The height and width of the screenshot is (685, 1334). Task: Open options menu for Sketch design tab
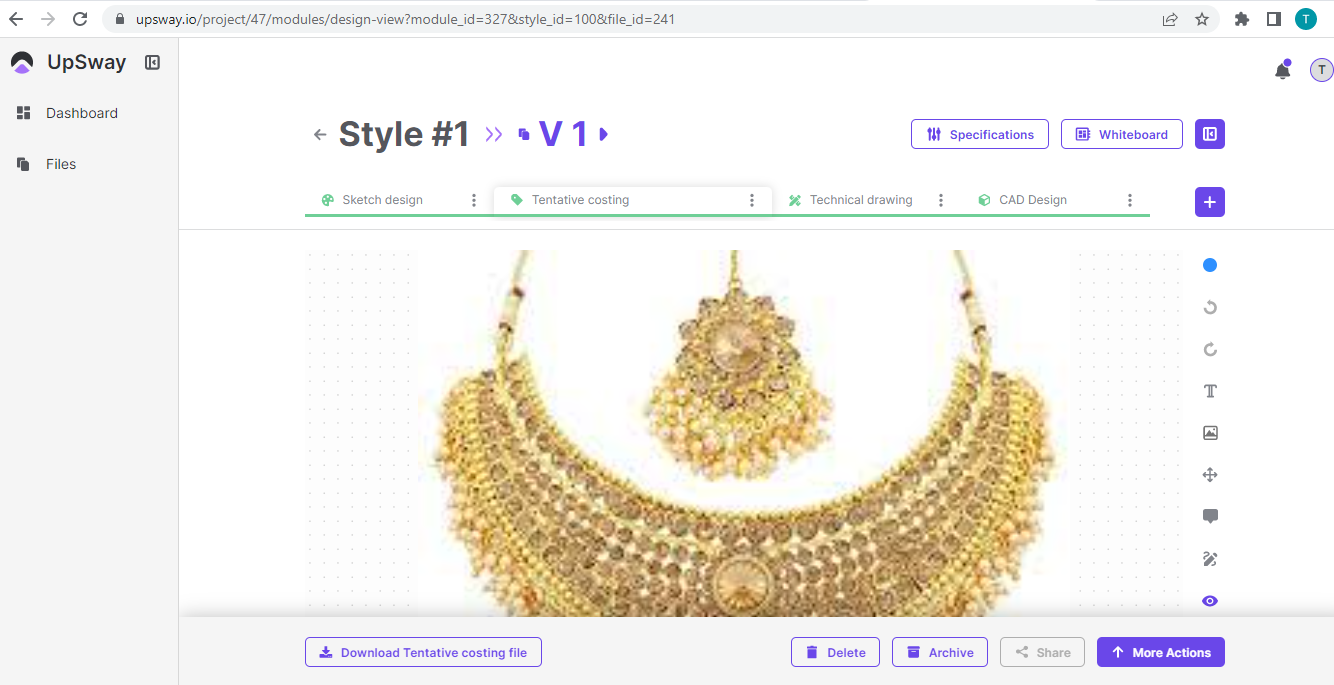(x=474, y=200)
